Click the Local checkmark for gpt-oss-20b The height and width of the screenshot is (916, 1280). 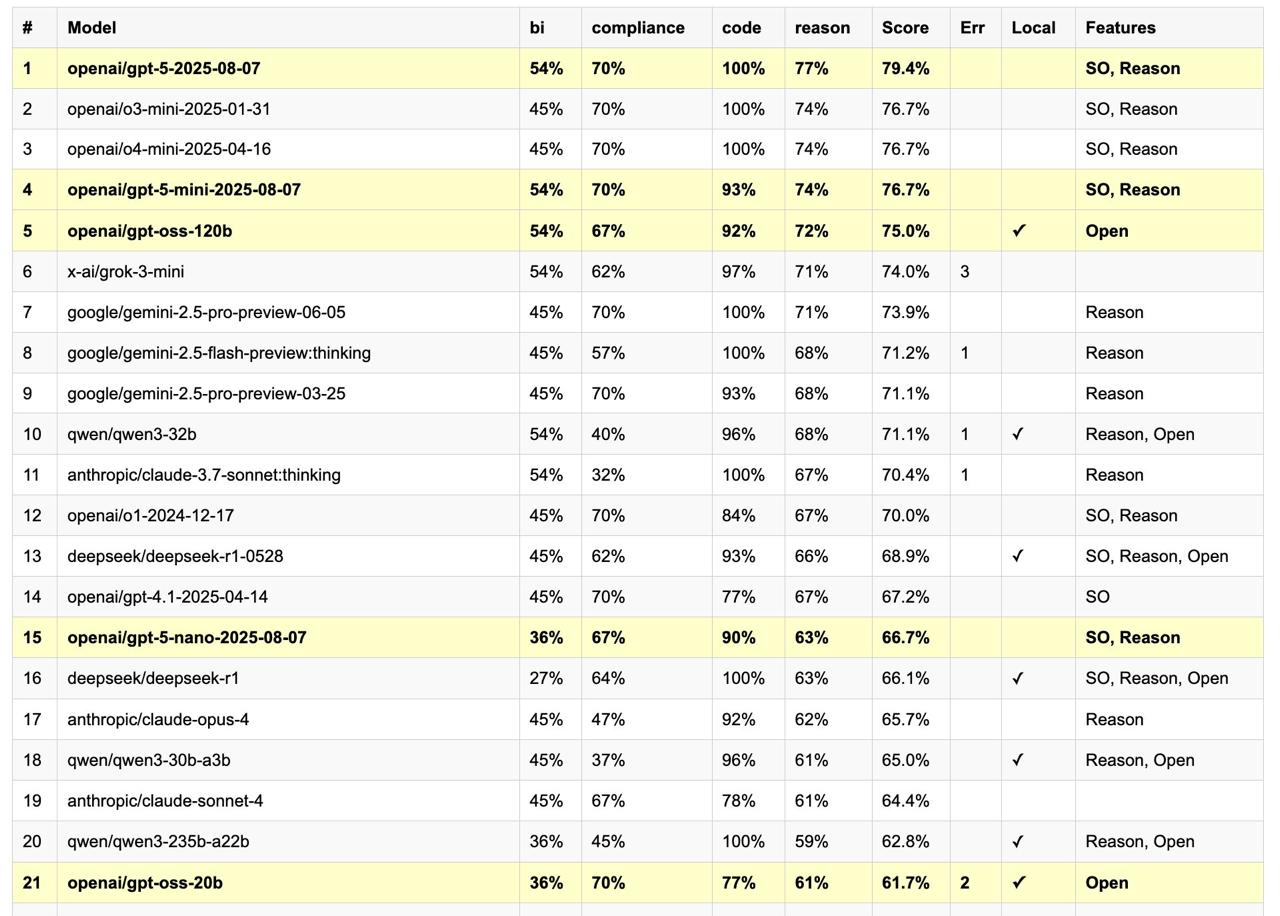coord(1018,883)
